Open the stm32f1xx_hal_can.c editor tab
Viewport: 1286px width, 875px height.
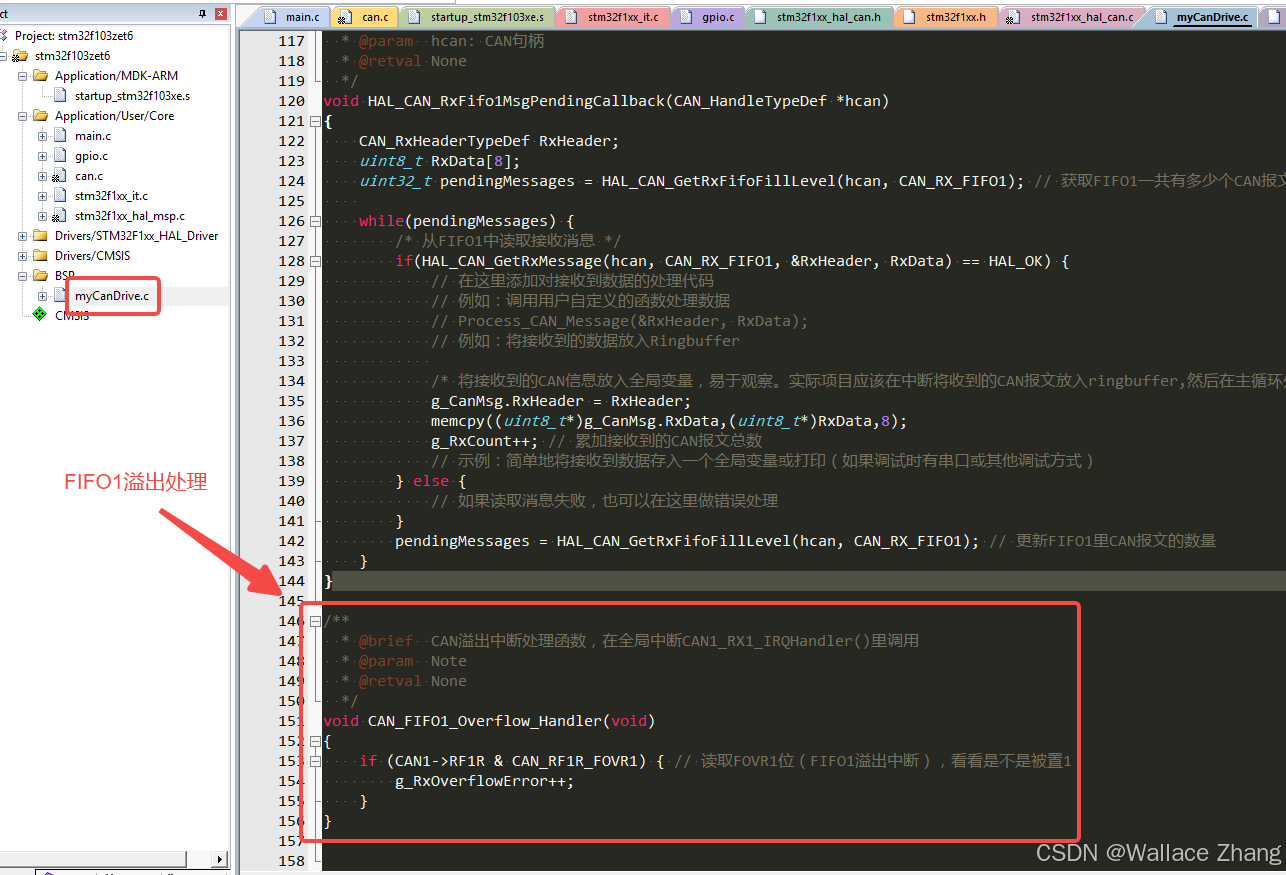[1071, 17]
